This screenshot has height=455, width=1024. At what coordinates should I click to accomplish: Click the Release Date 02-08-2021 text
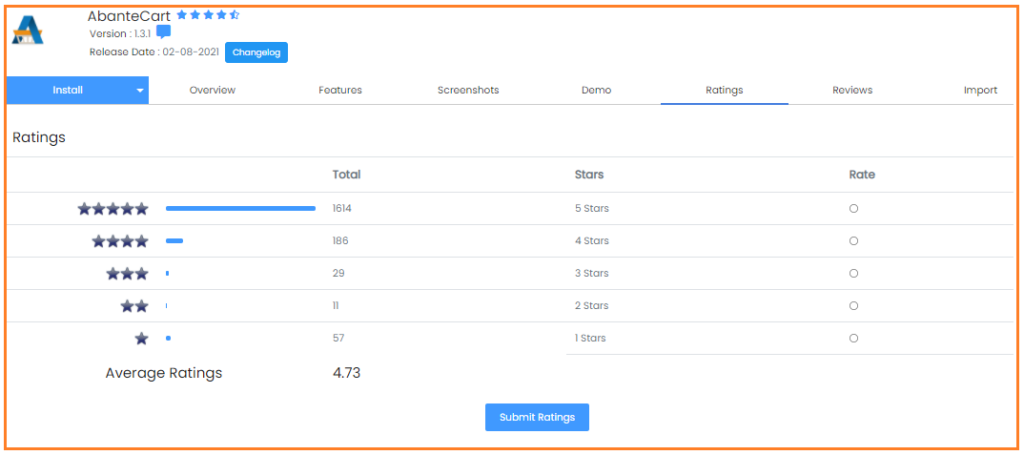pyautogui.click(x=154, y=52)
